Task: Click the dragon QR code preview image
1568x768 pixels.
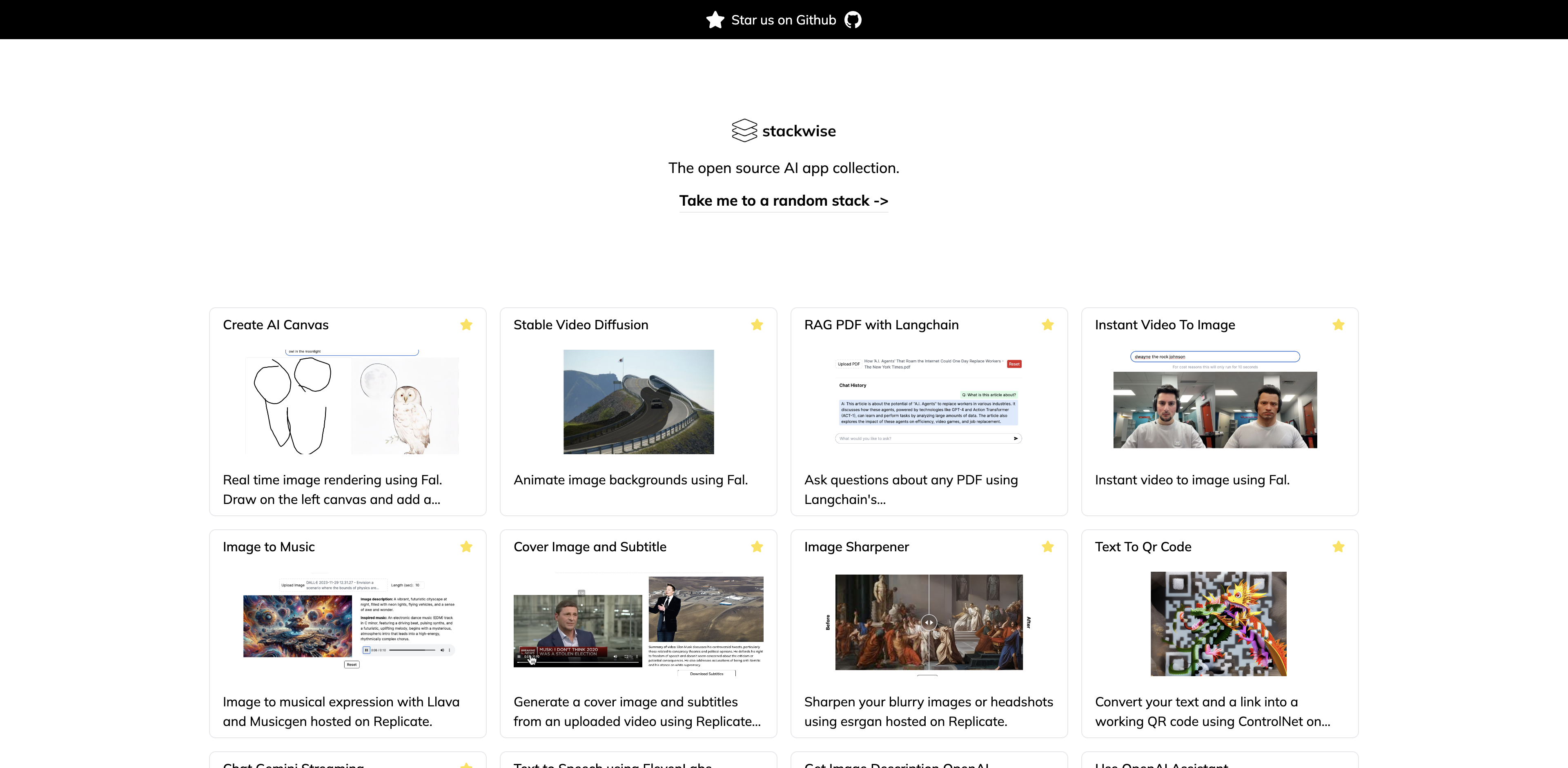Action: pos(1218,623)
